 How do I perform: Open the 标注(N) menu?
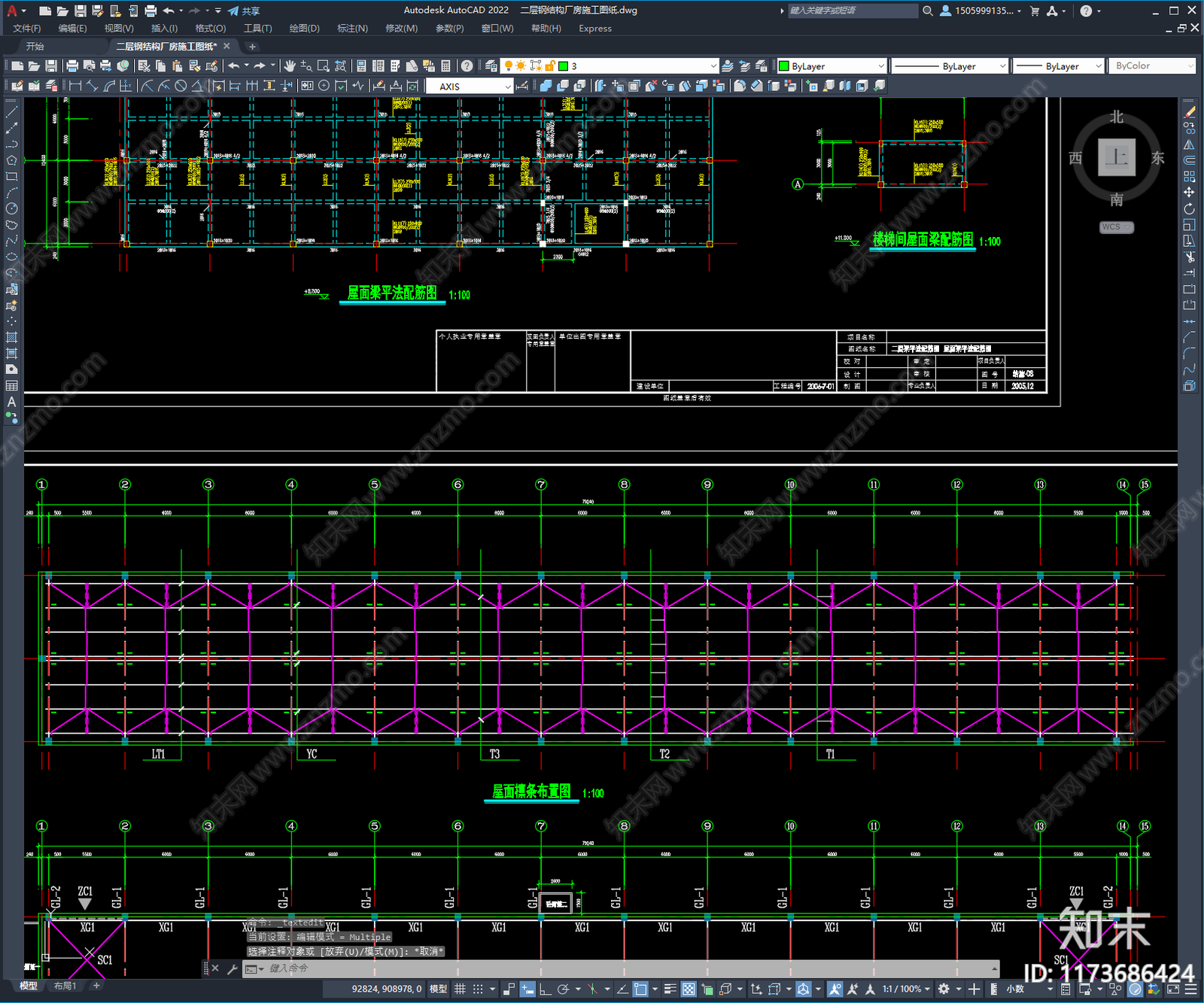[352, 28]
